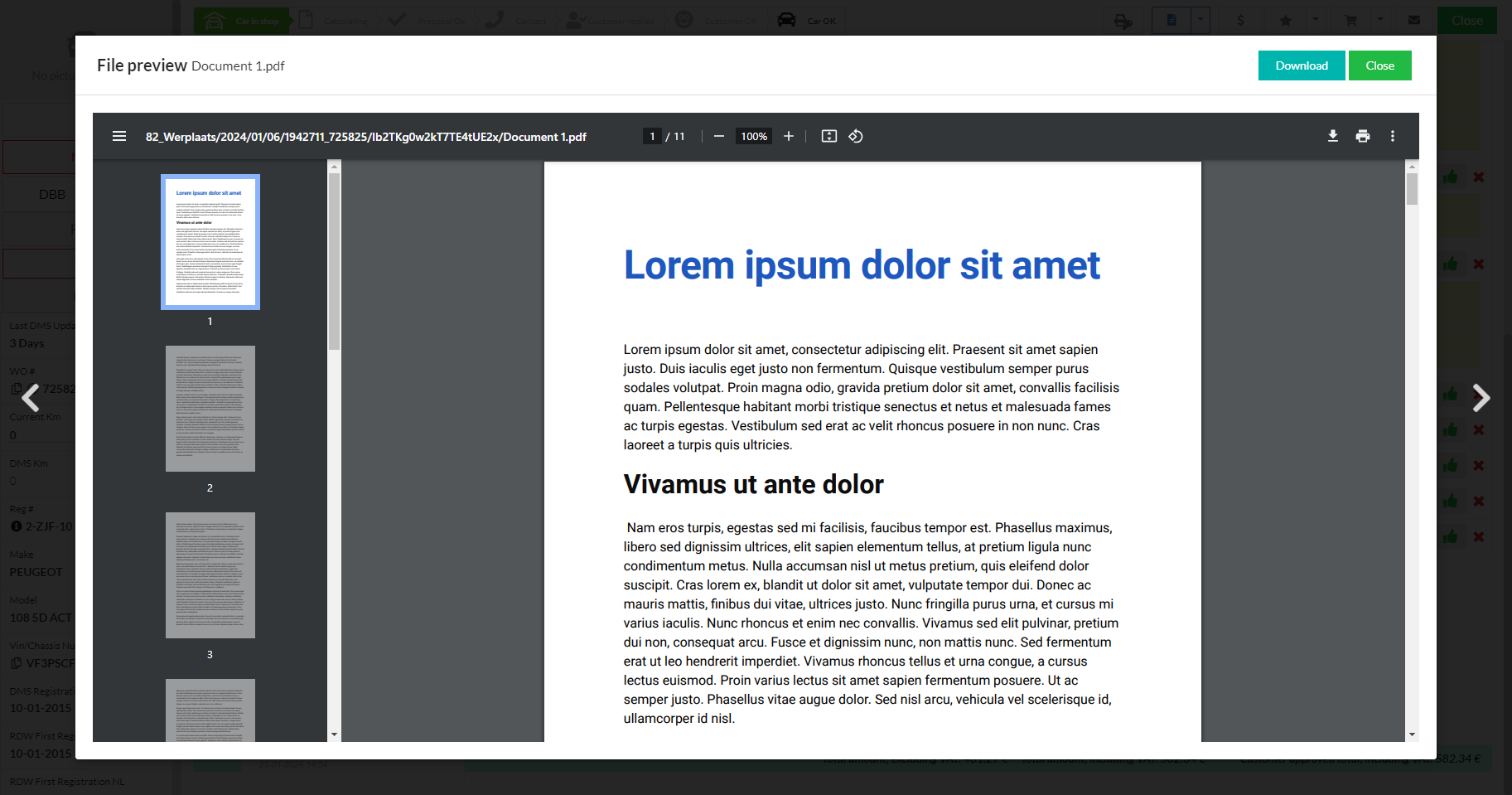Viewport: 1512px width, 795px height.
Task: Click the zoom in plus icon
Action: click(789, 136)
